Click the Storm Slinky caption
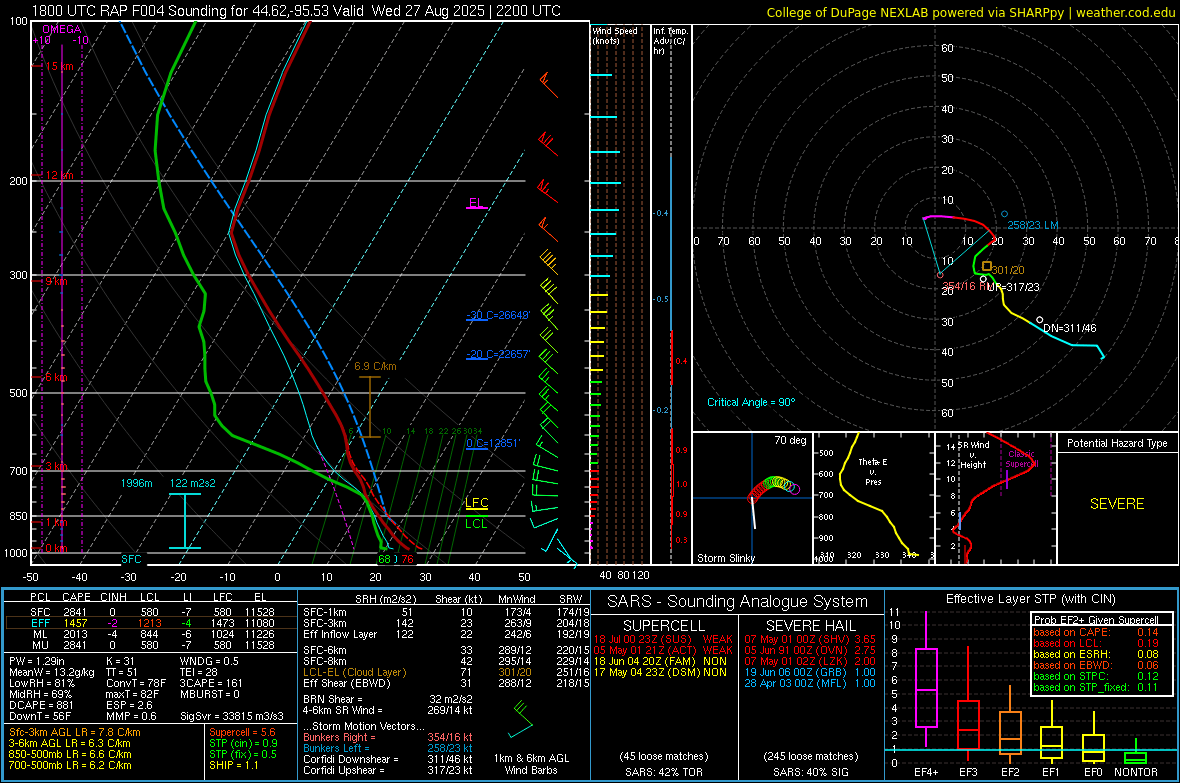Viewport: 1180px width, 783px height. (725, 558)
